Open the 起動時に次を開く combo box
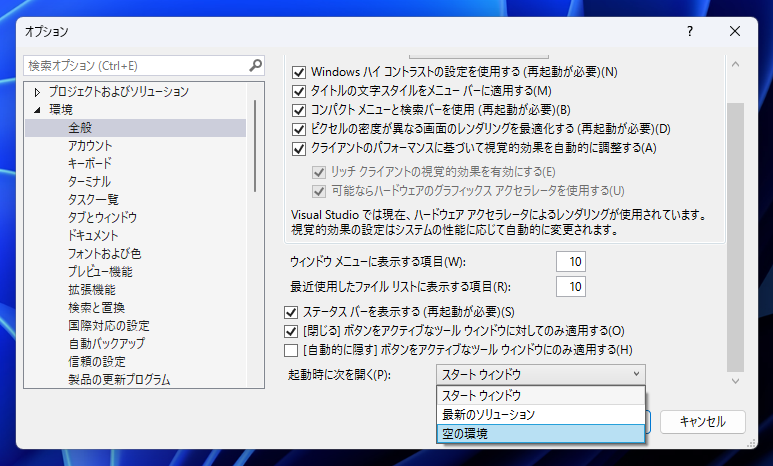Screen dimensions: 773x466 541,374
